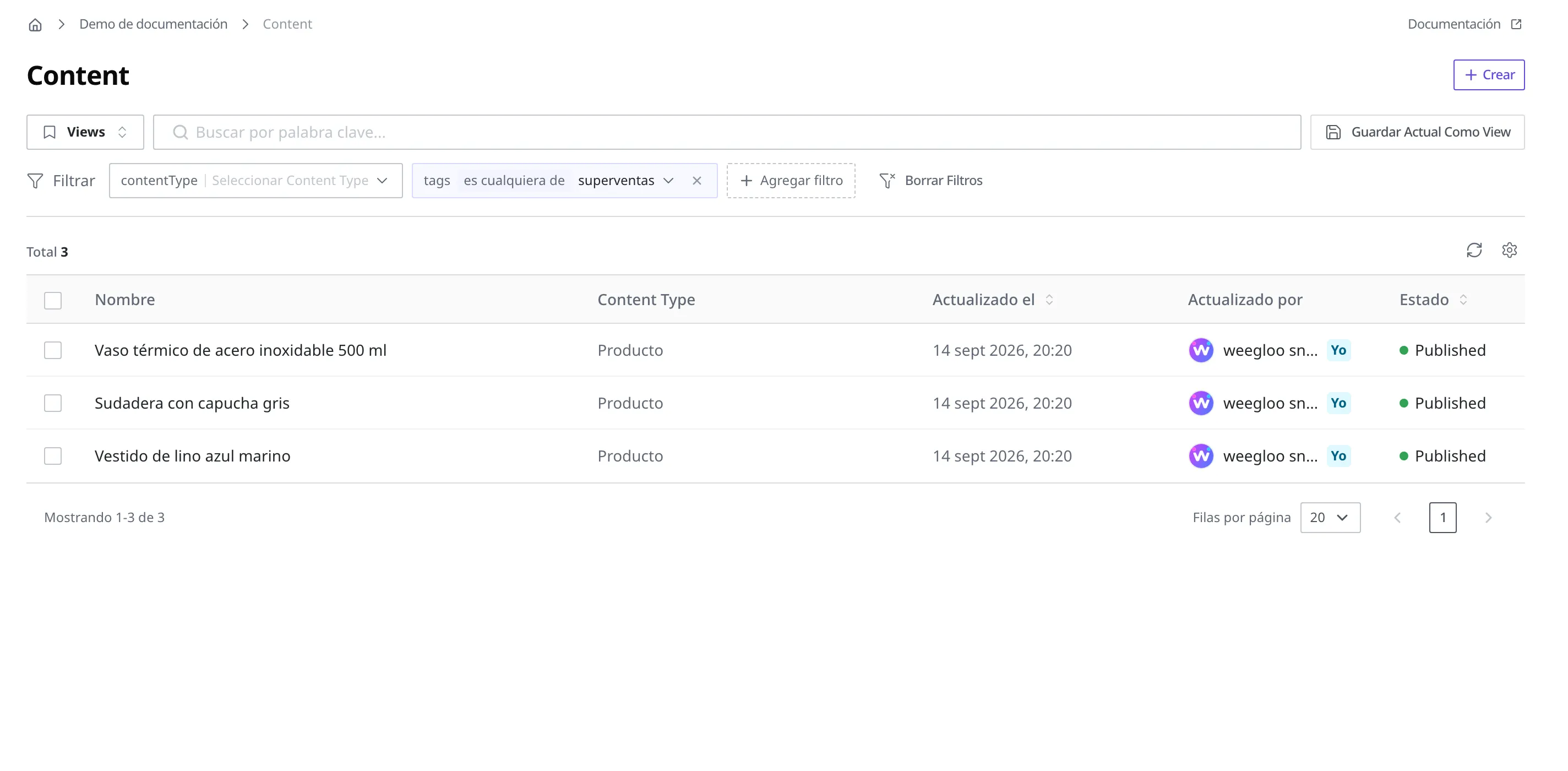Screen dimensions: 1568x771
Task: Open Documentación external link icon
Action: 1516,24
